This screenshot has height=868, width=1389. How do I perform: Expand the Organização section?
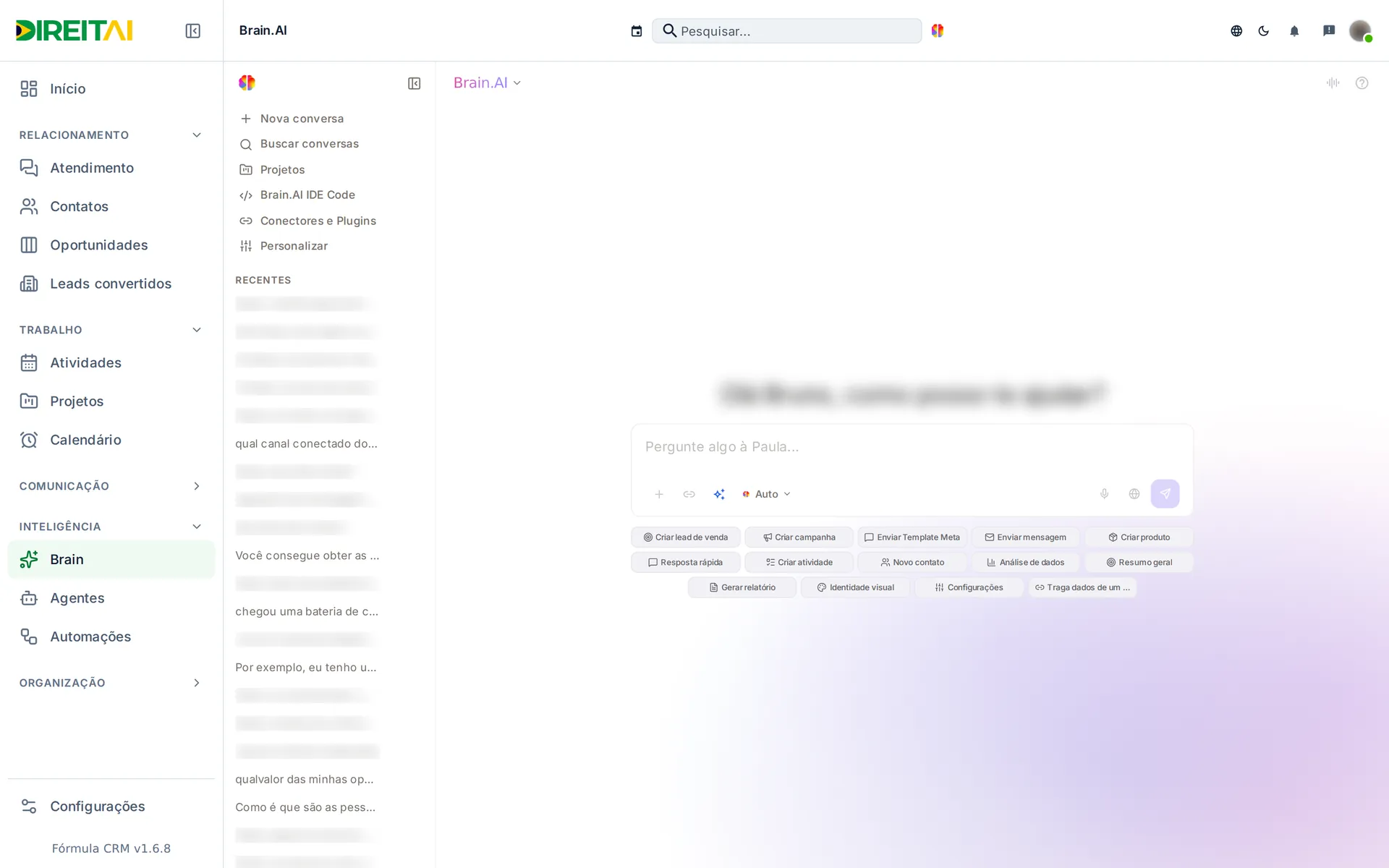[x=197, y=683]
